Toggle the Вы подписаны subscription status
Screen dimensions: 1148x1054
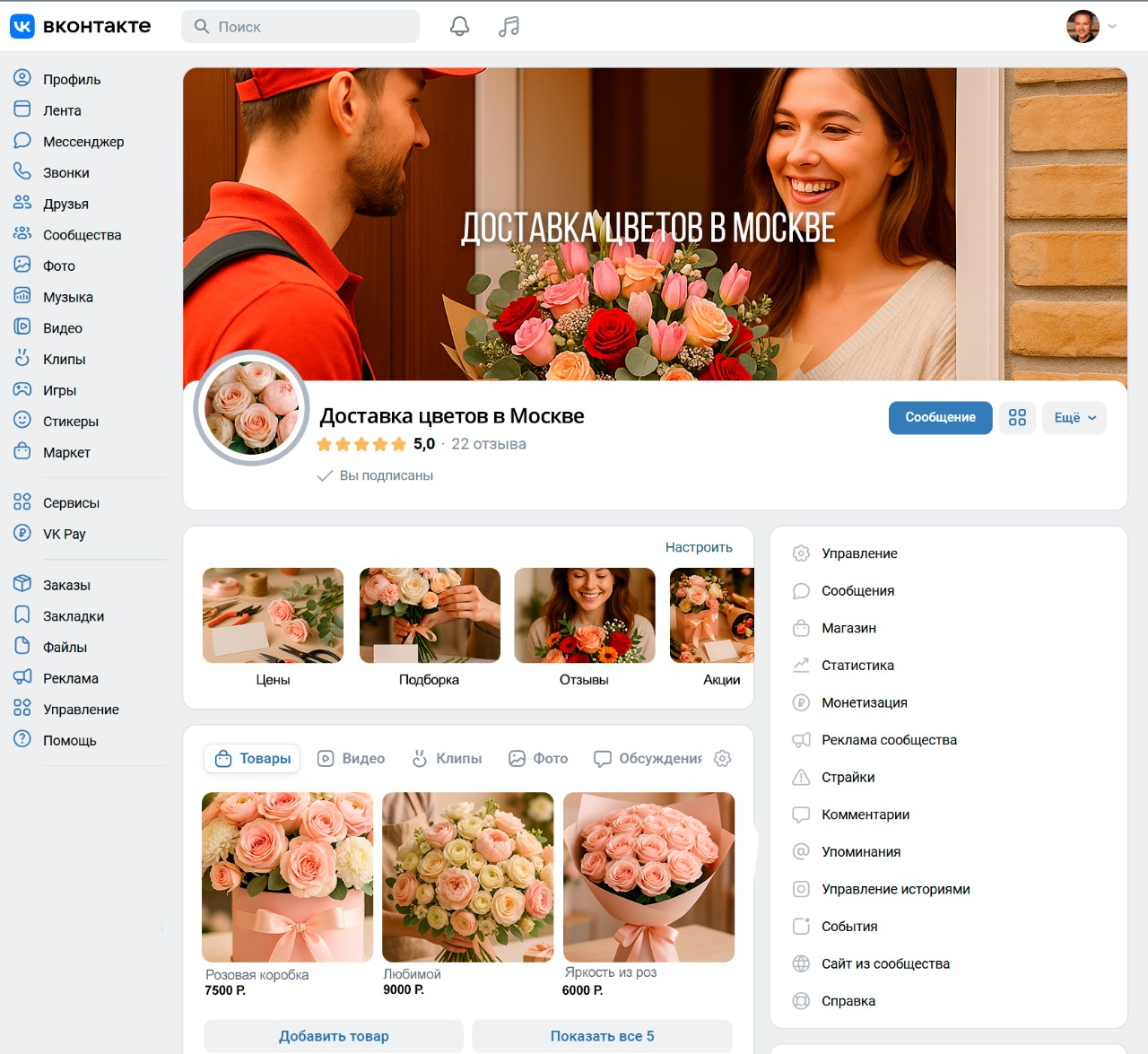pos(376,475)
